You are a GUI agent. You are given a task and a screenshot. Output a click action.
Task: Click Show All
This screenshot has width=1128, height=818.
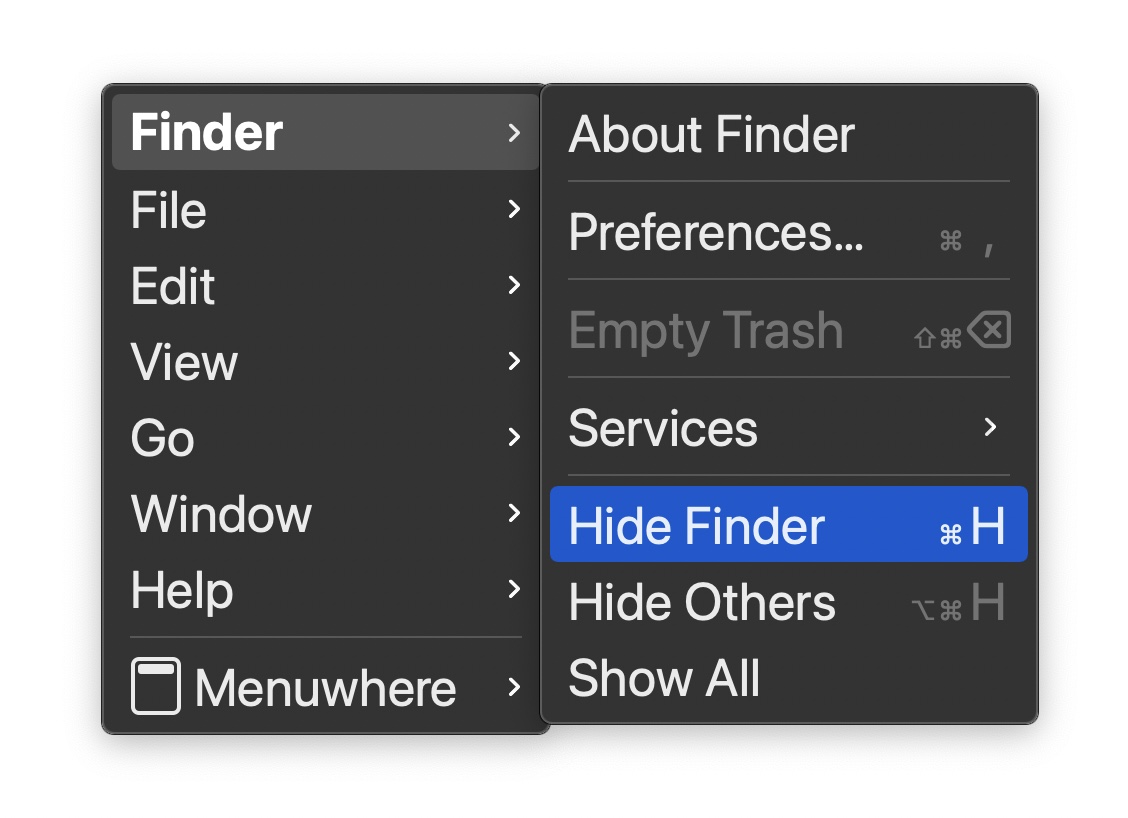coord(664,678)
